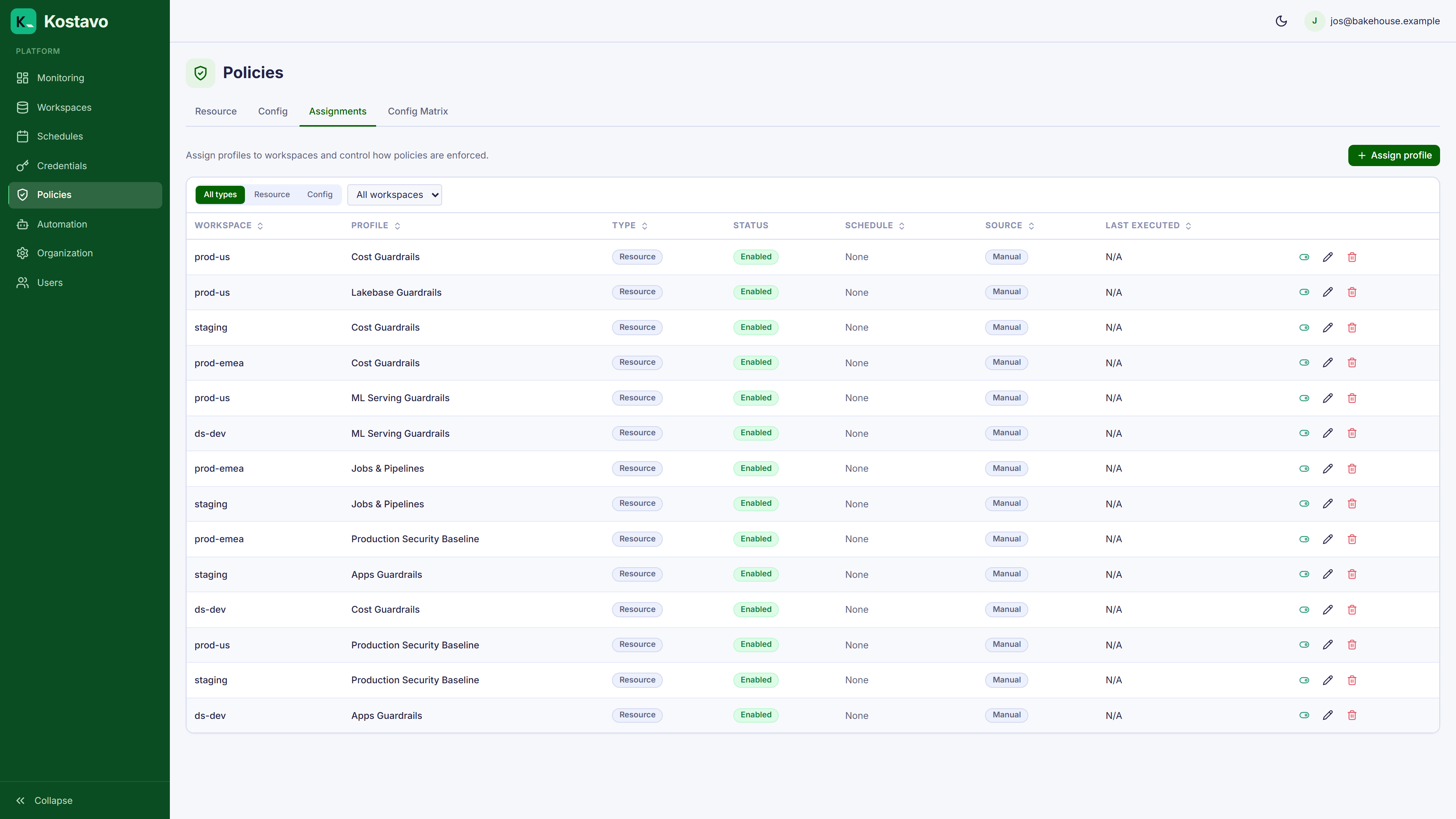Screen dimensions: 1456x819
Task: Open Schedules in the sidebar
Action: point(85,136)
